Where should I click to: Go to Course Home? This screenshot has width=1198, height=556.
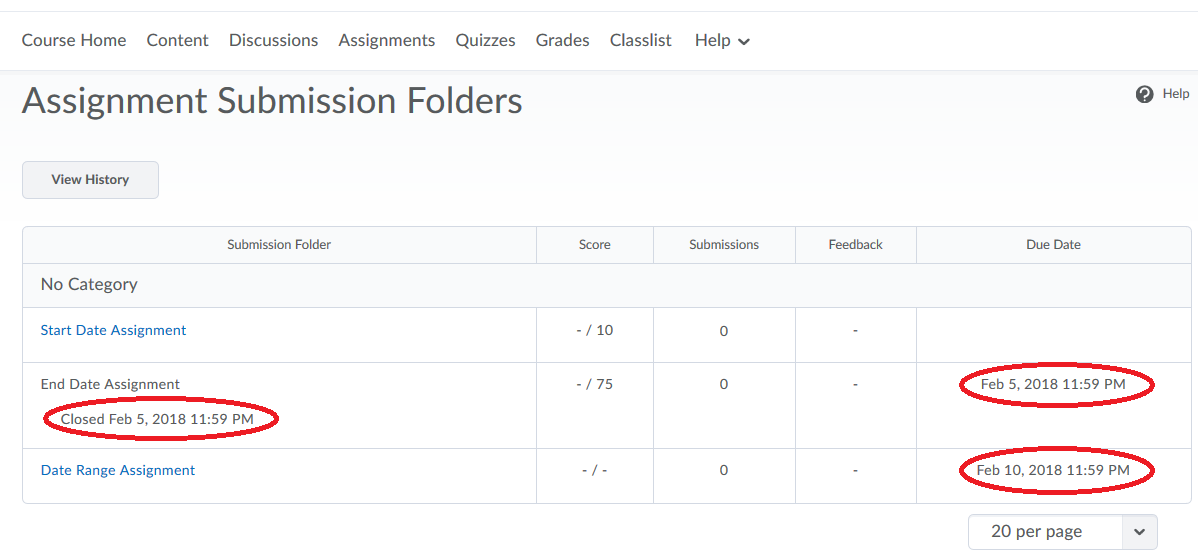tap(74, 41)
